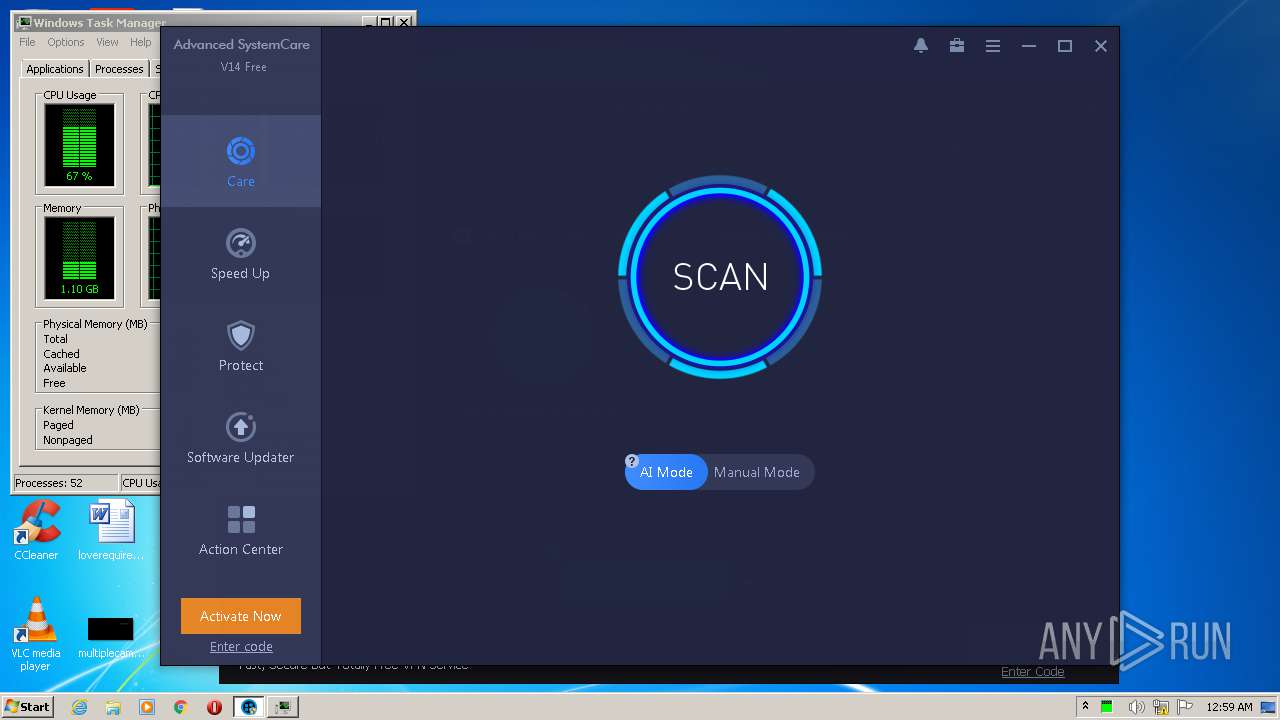The height and width of the screenshot is (720, 1280).
Task: Switch to Task Manager taskbar button
Action: coord(285,707)
